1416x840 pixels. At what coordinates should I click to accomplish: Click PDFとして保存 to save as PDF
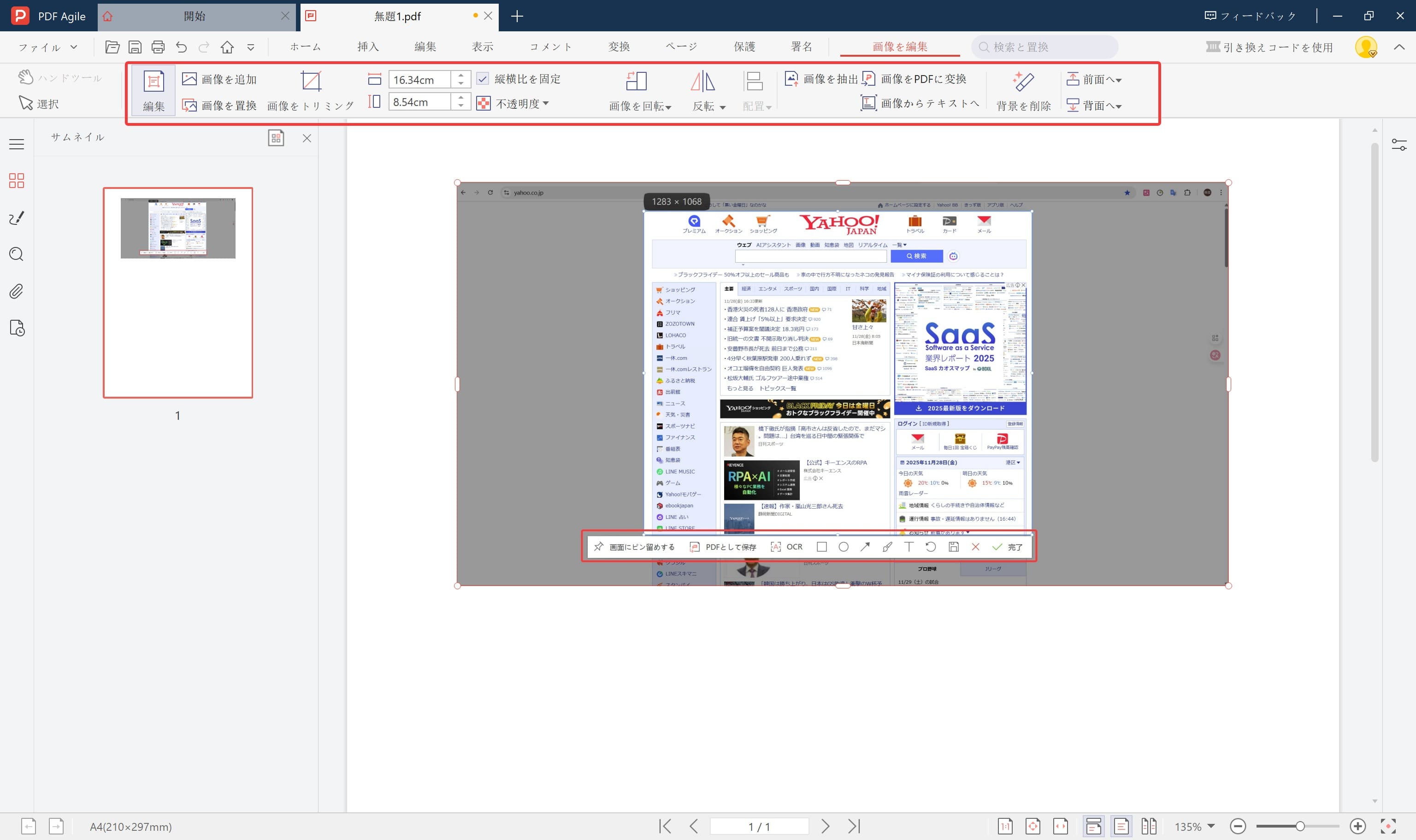724,547
